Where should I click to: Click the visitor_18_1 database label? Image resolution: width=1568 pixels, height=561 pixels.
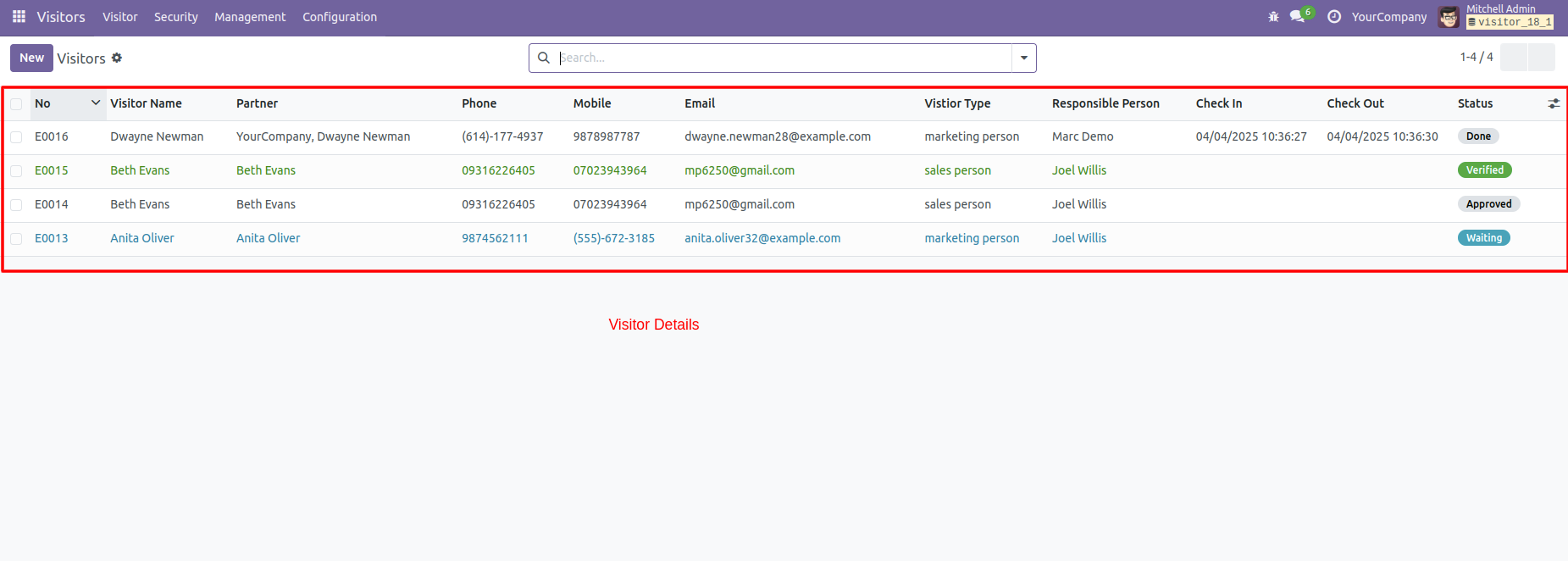tap(1510, 23)
